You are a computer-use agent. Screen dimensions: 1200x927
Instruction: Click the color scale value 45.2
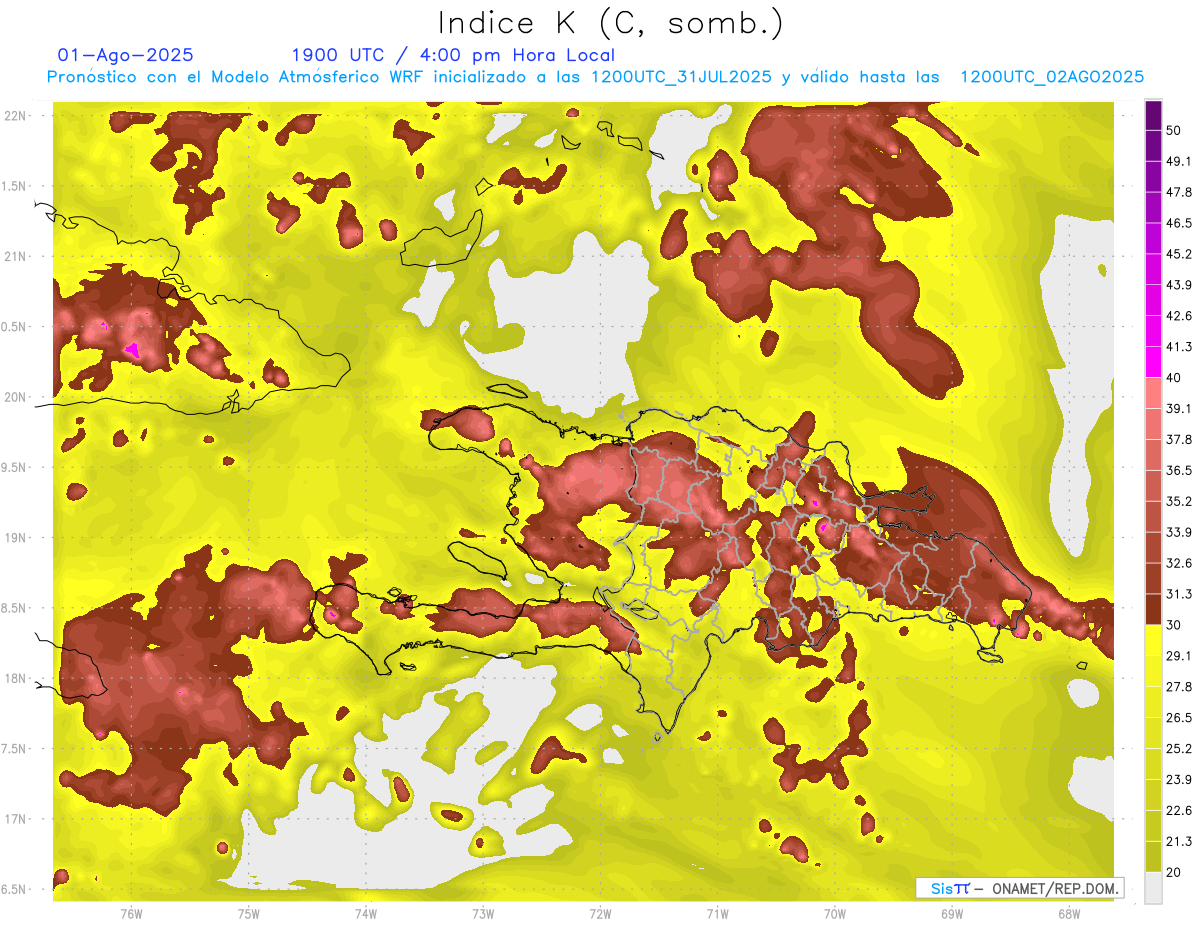point(1179,254)
